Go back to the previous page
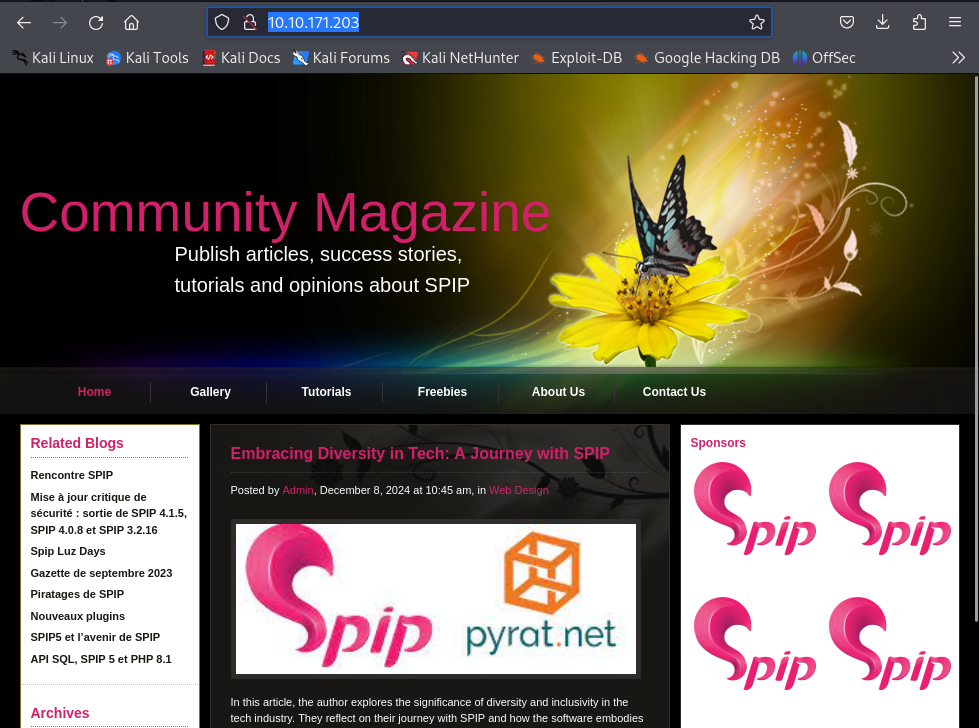This screenshot has width=979, height=728. pyautogui.click(x=24, y=23)
